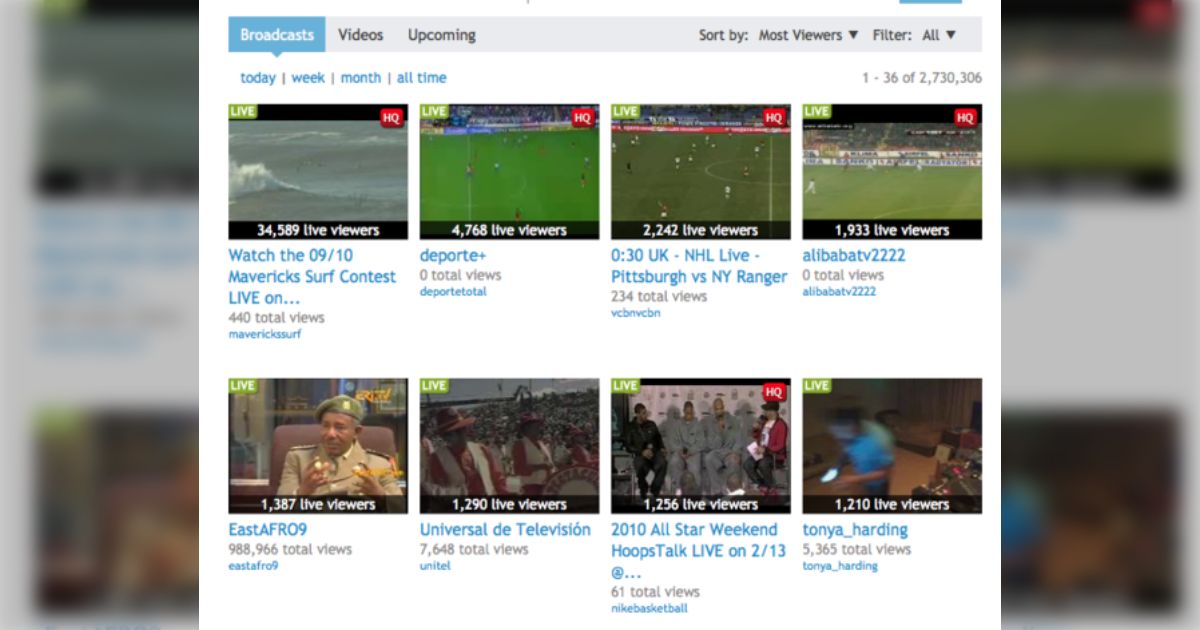Click the HQ badge on Mavericks surf thumbnail
Viewport: 1200px width, 630px height.
(391, 118)
